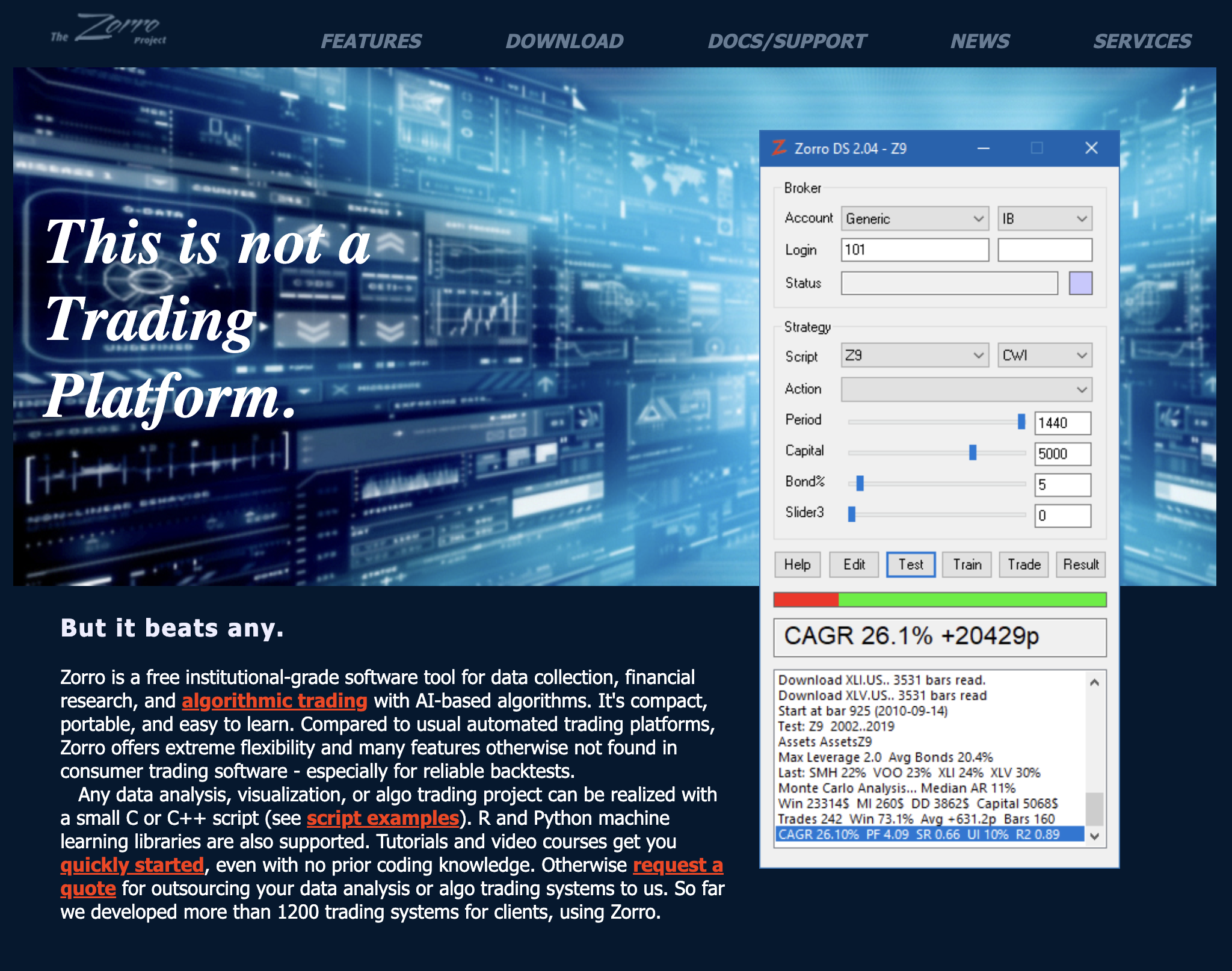The height and width of the screenshot is (971, 1232).
Task: Click the Bond% value field 5
Action: click(x=1062, y=485)
